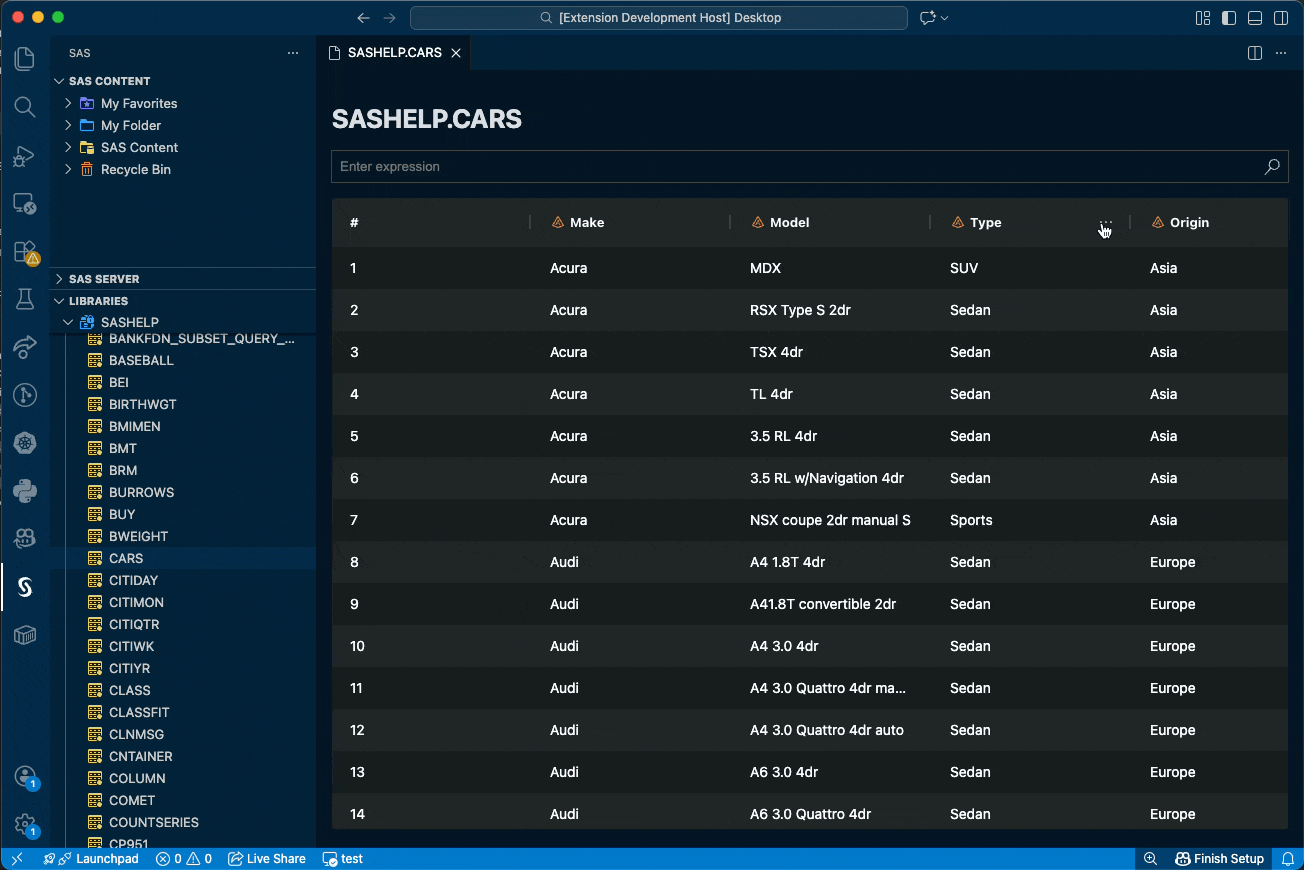Image resolution: width=1304 pixels, height=870 pixels.
Task: Open Manage gear icon in activity bar
Action: tap(25, 825)
